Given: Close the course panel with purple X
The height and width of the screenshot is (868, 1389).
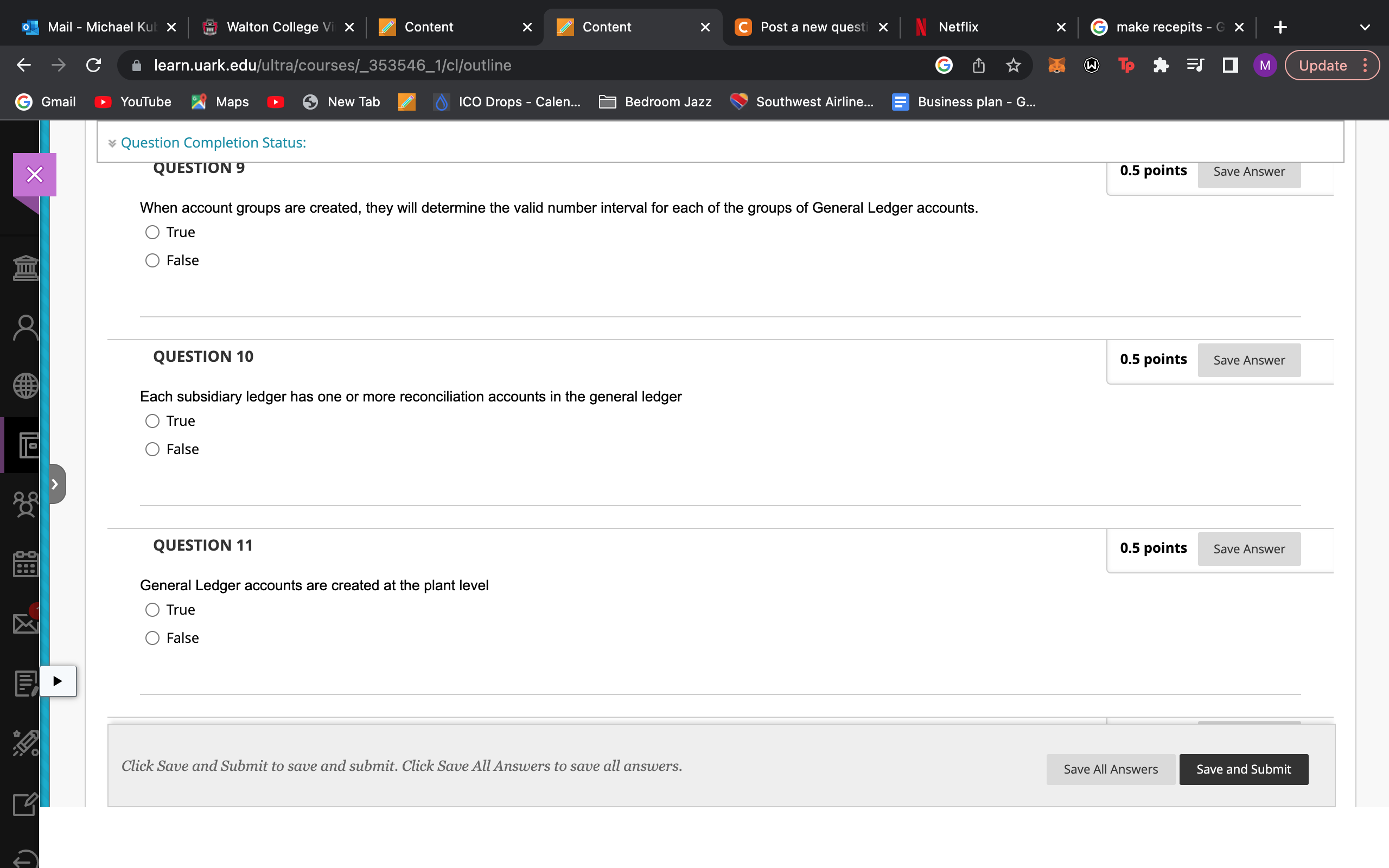Looking at the screenshot, I should point(34,175).
